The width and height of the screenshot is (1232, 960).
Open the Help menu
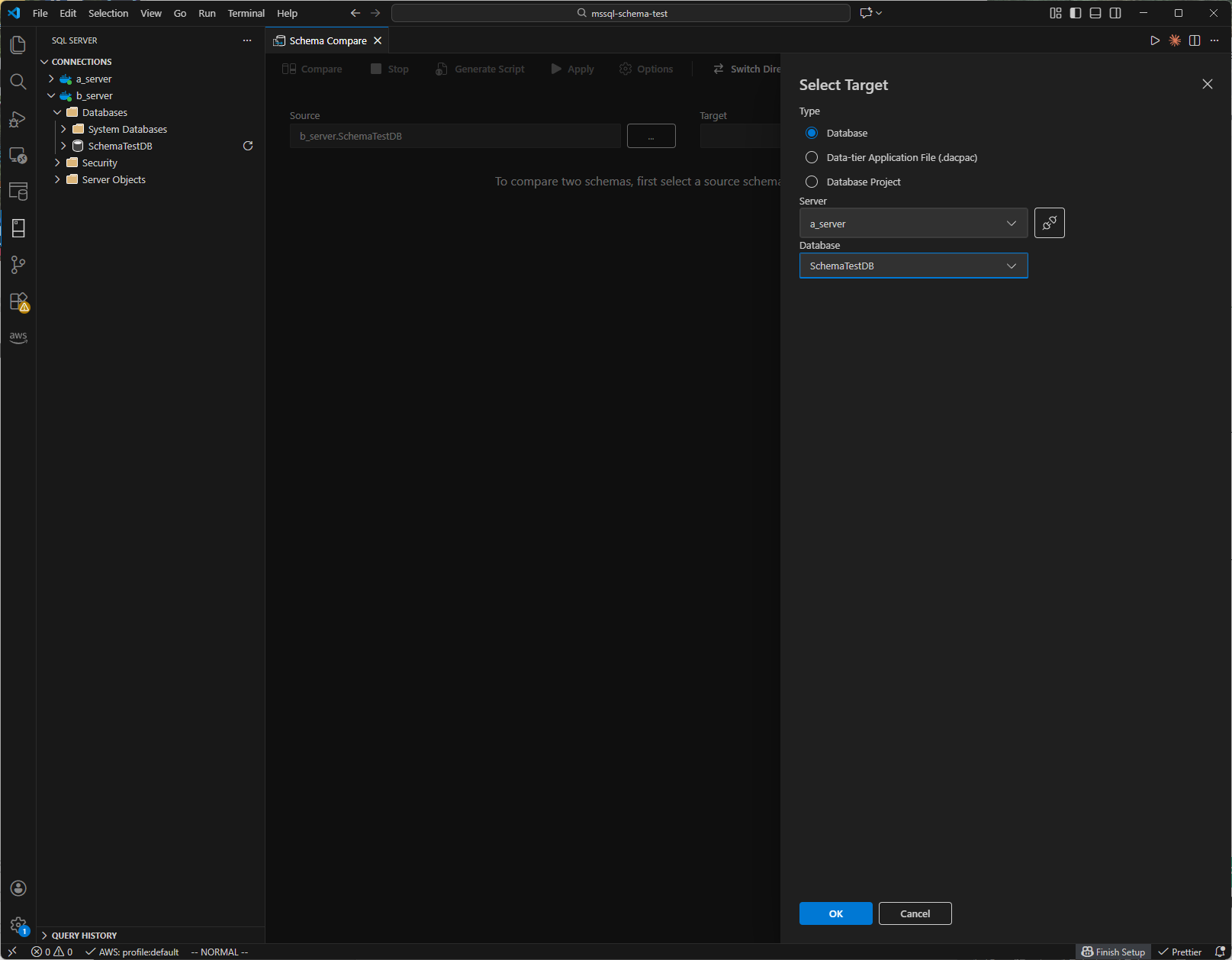[288, 13]
